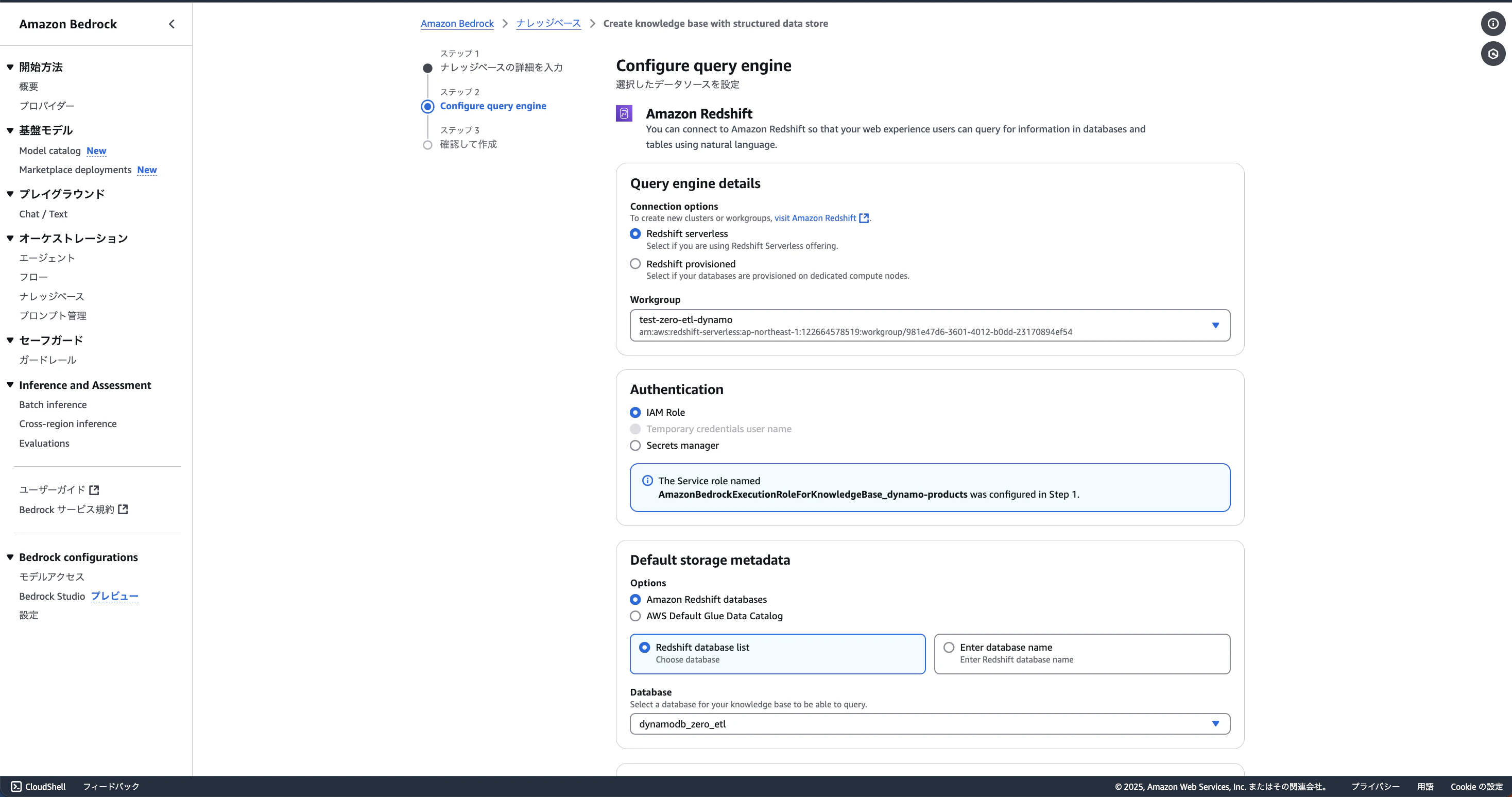
Task: Open the Workgroup dropdown
Action: tap(1215, 326)
